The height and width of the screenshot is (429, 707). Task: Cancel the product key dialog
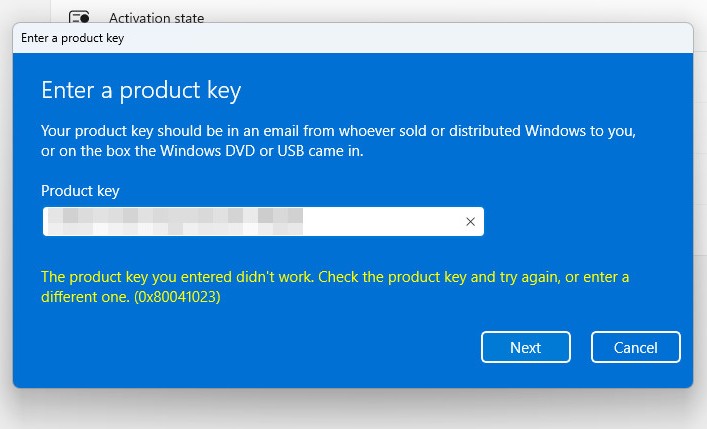636,347
